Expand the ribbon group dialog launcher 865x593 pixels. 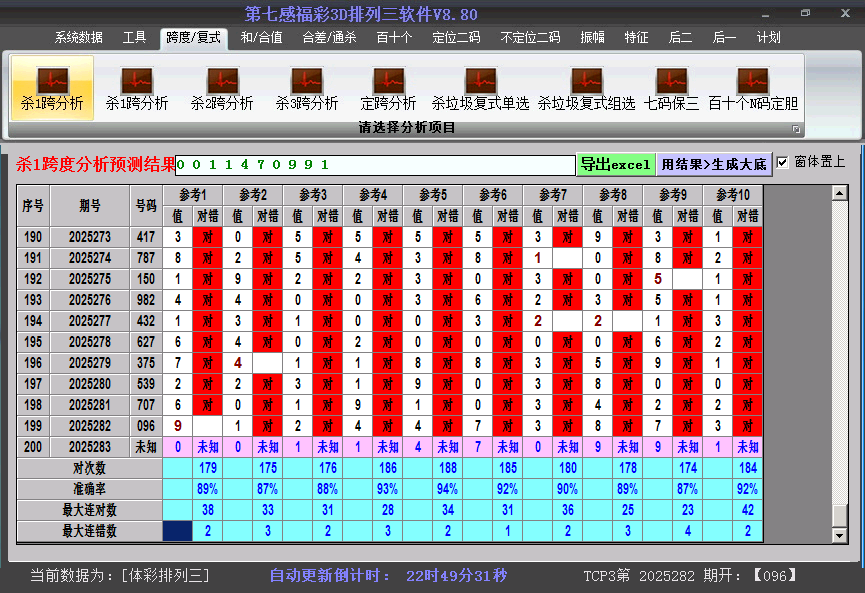pyautogui.click(x=796, y=129)
